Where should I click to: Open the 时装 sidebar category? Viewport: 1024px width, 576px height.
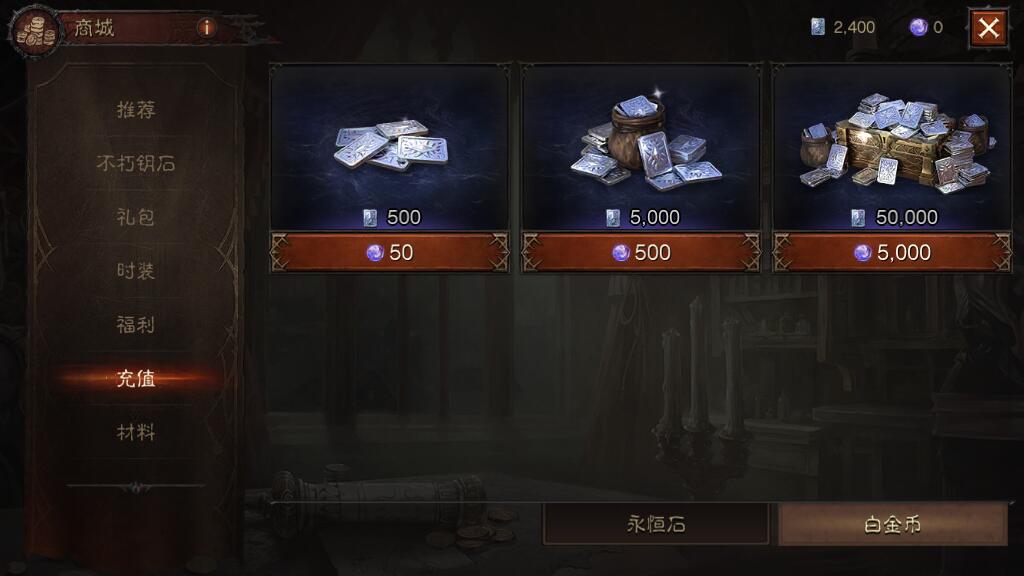(136, 270)
